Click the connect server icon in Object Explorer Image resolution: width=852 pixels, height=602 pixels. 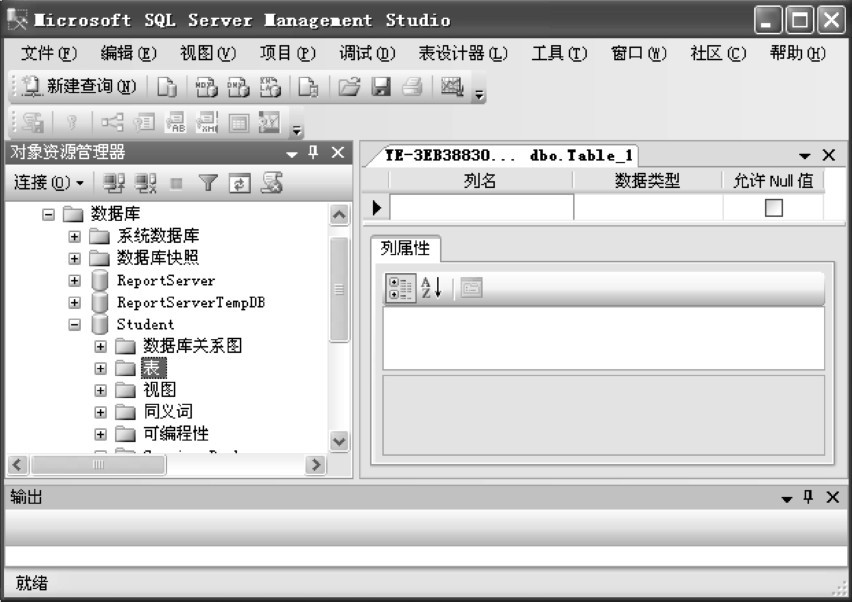point(114,183)
